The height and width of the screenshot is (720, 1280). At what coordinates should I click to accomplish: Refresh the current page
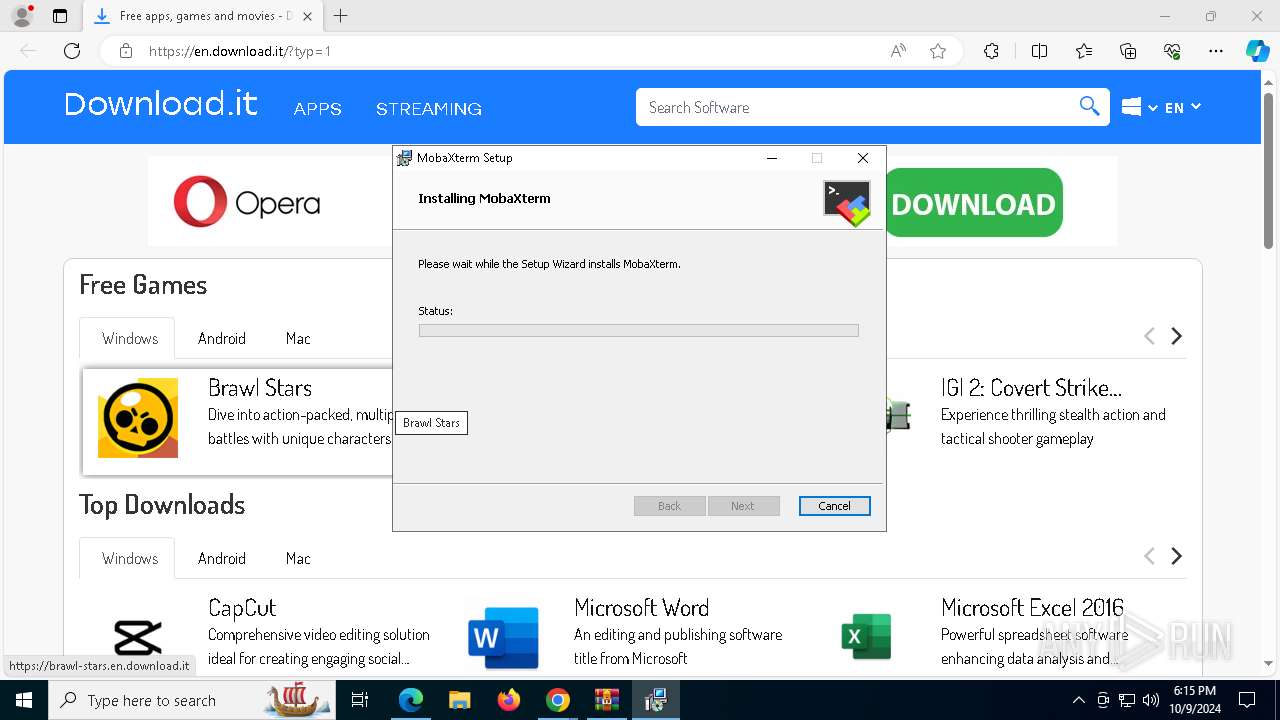72,51
